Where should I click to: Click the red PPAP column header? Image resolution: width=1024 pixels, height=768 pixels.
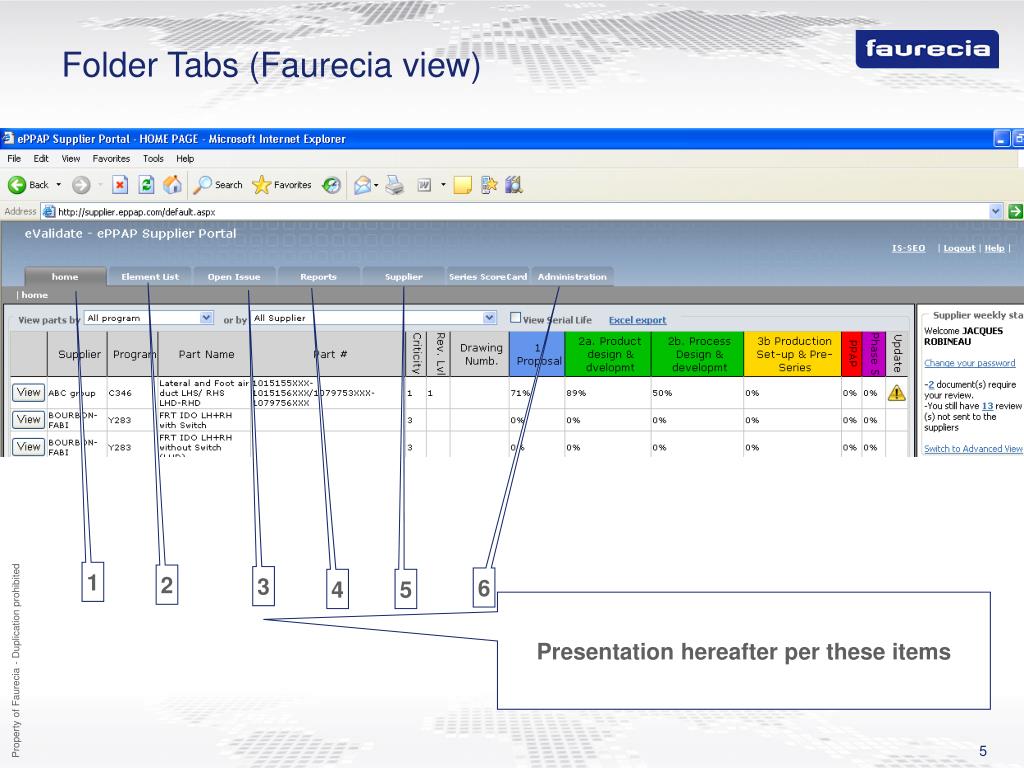tap(852, 354)
